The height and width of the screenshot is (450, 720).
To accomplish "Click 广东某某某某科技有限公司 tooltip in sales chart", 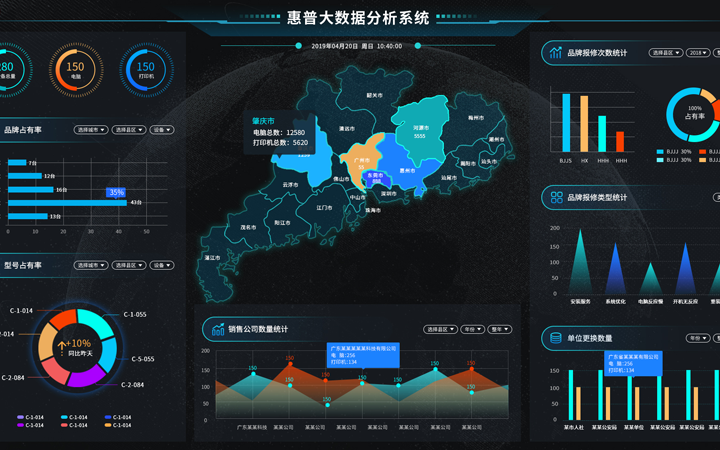I will [363, 355].
